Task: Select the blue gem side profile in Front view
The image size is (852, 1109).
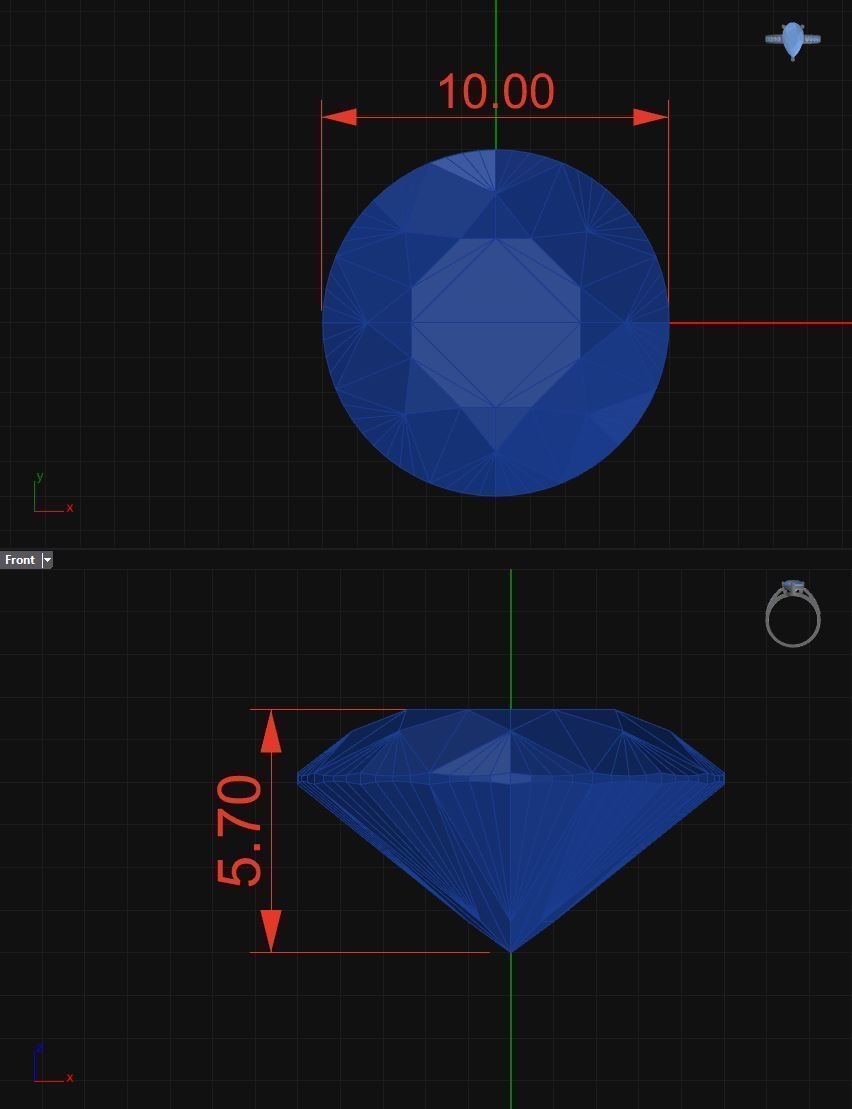Action: click(510, 830)
